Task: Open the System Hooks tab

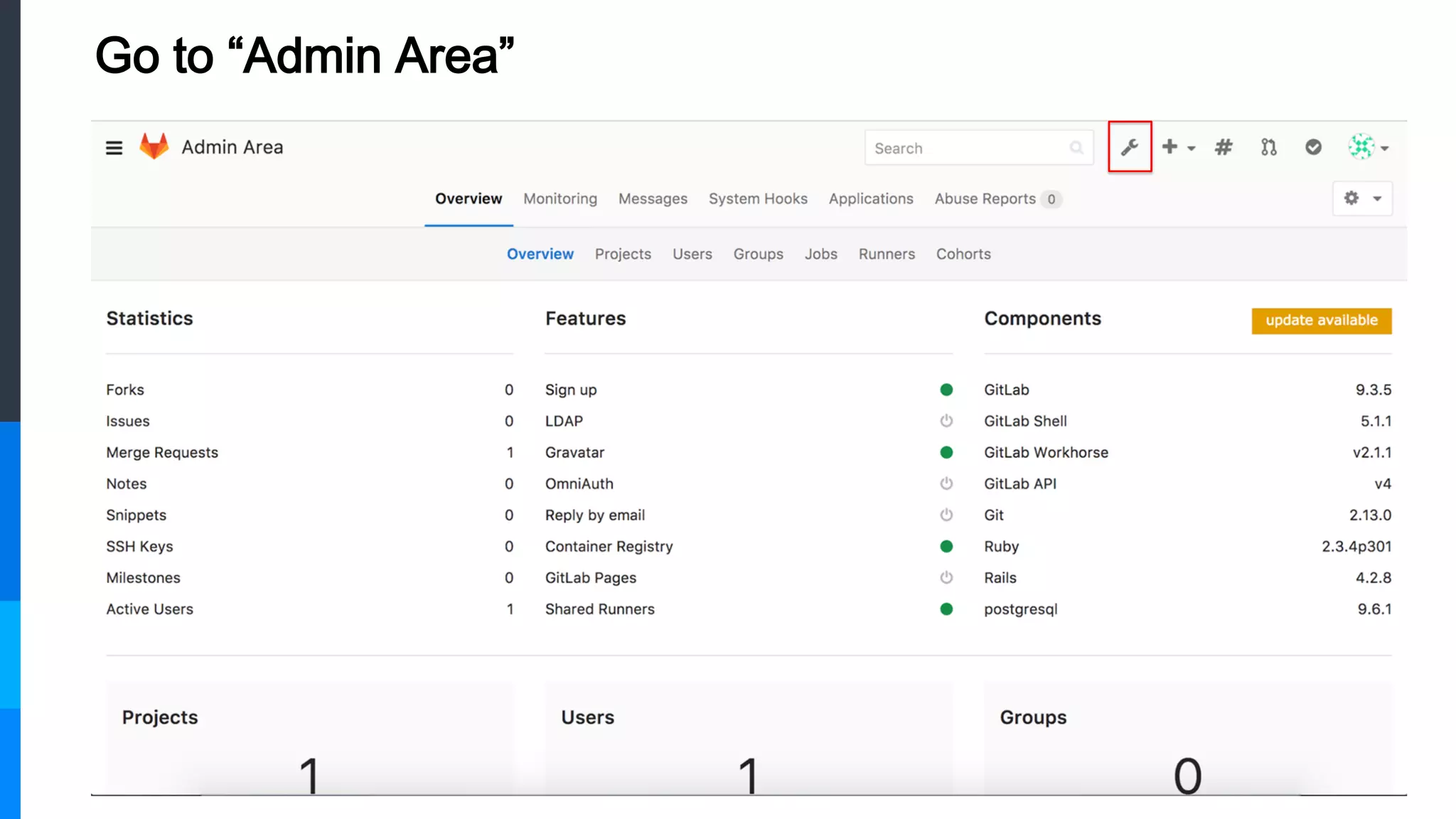Action: coord(758,199)
